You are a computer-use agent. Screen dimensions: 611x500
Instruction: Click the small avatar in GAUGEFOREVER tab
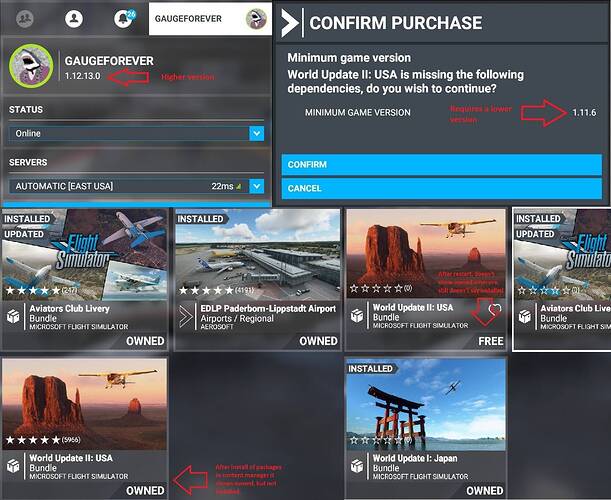tap(256, 19)
